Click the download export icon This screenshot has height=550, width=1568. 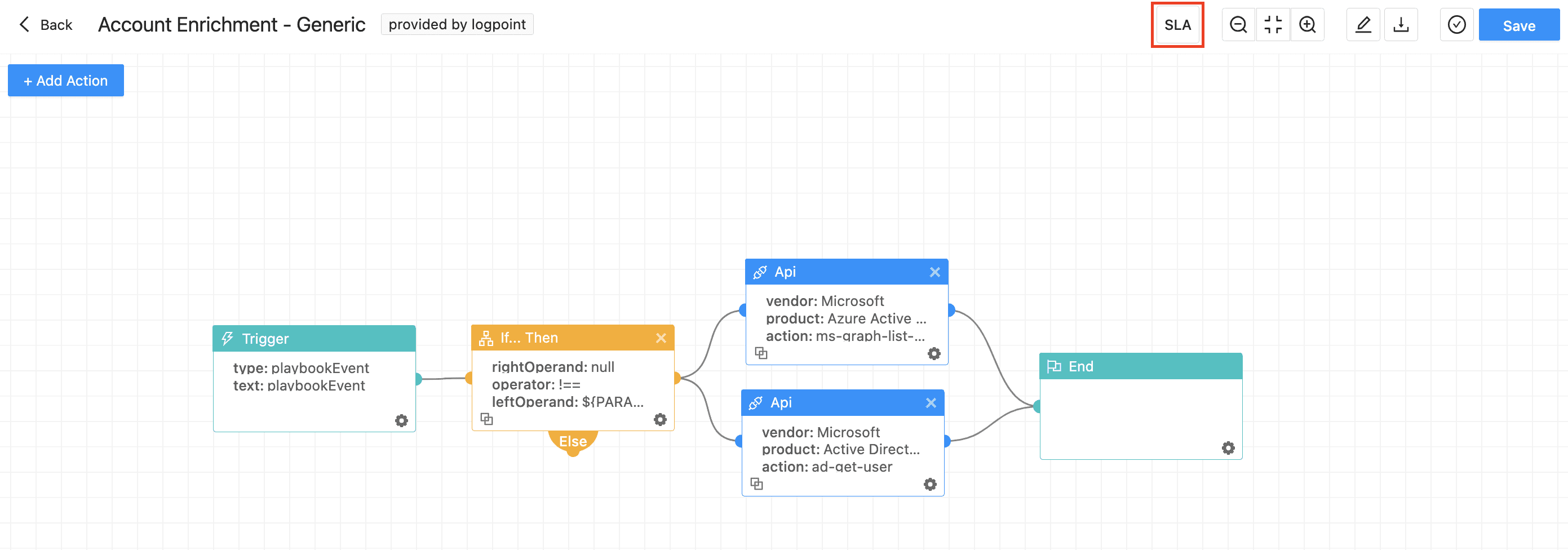click(x=1401, y=25)
